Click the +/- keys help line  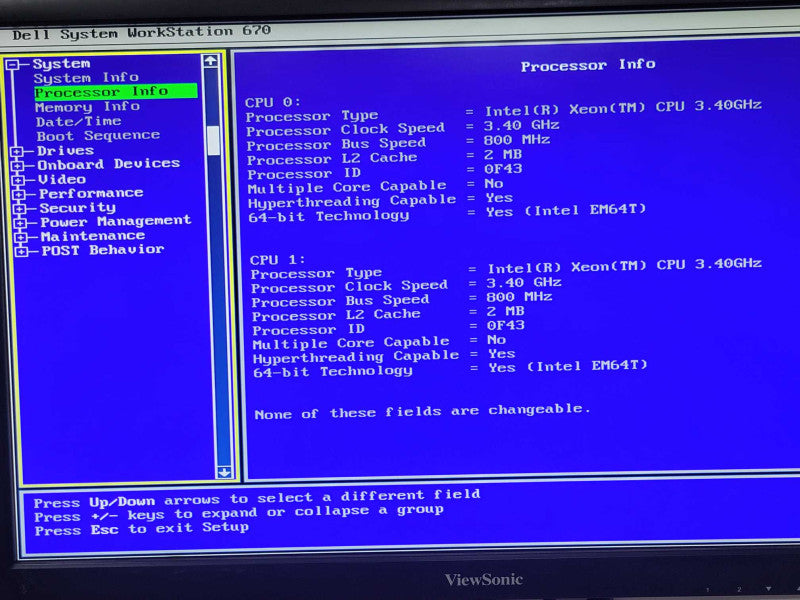(239, 513)
